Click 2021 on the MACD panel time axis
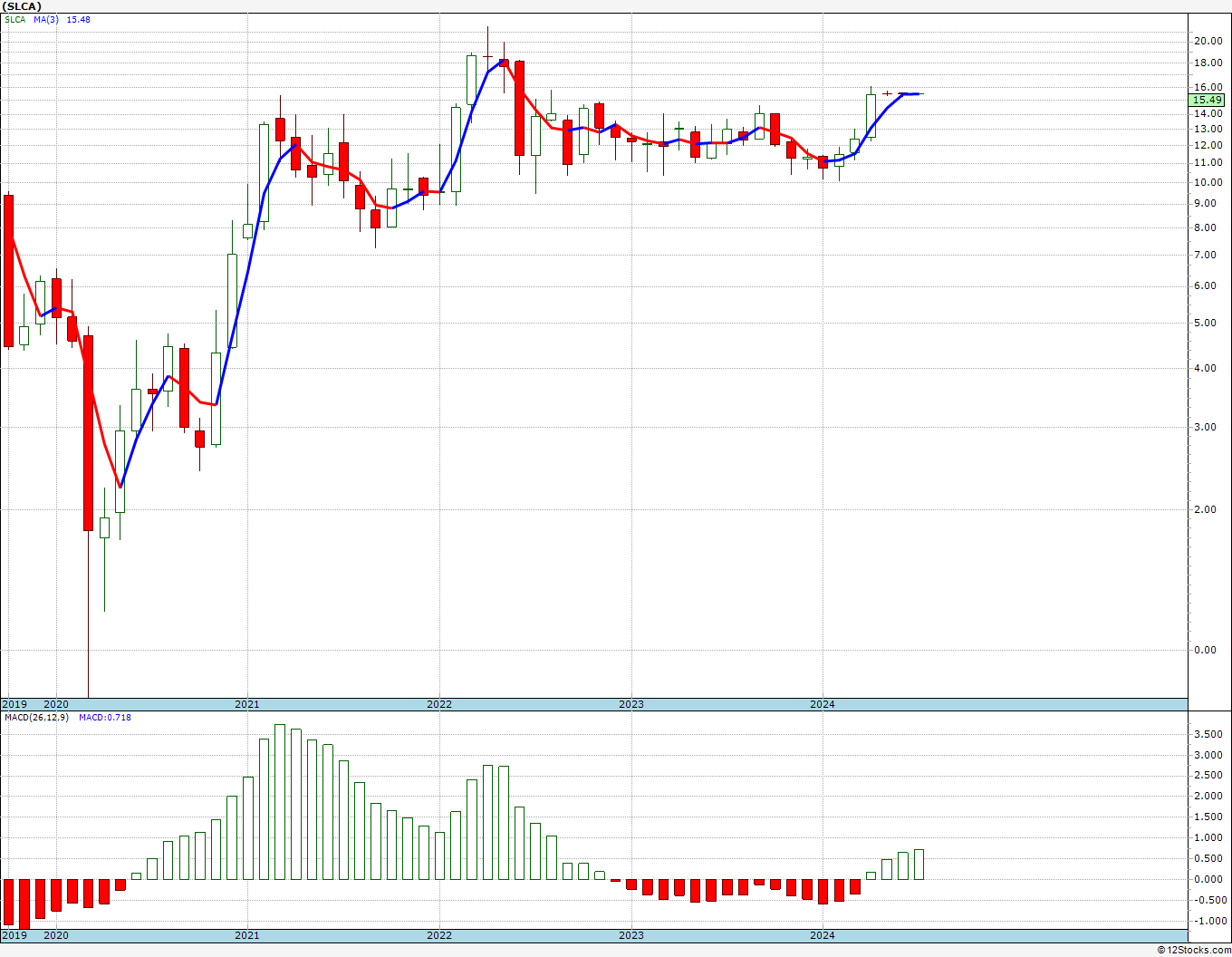The width and height of the screenshot is (1232, 957). pyautogui.click(x=247, y=935)
